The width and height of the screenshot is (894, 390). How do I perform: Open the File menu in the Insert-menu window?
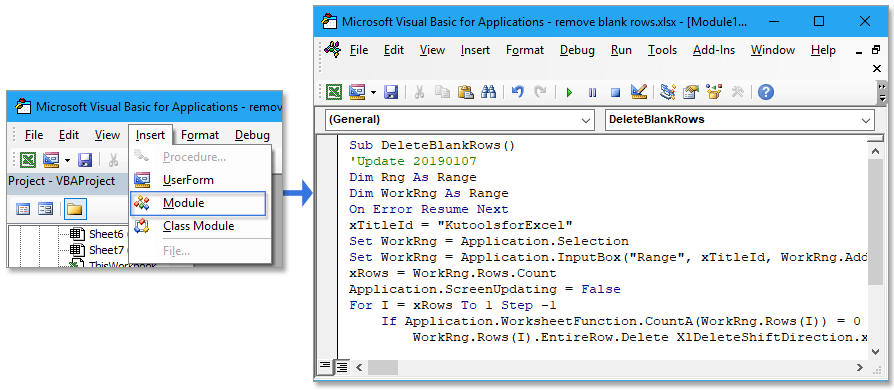(34, 135)
